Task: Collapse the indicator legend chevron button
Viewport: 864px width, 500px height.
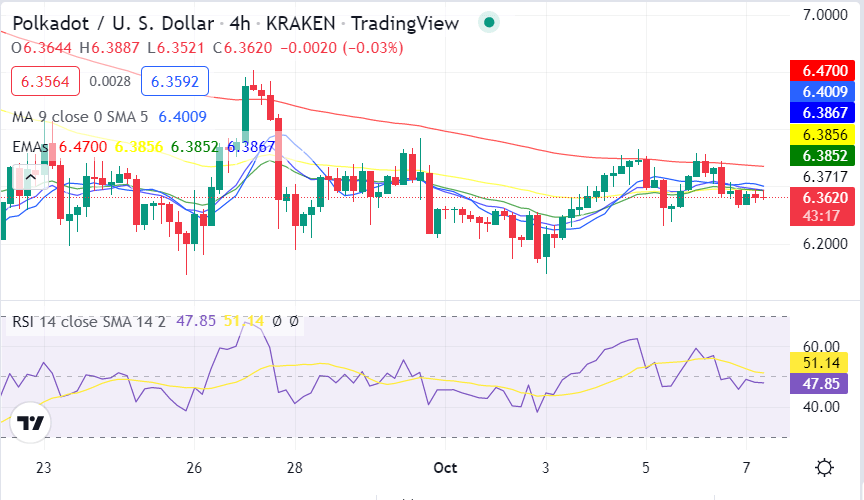Action: [30, 178]
